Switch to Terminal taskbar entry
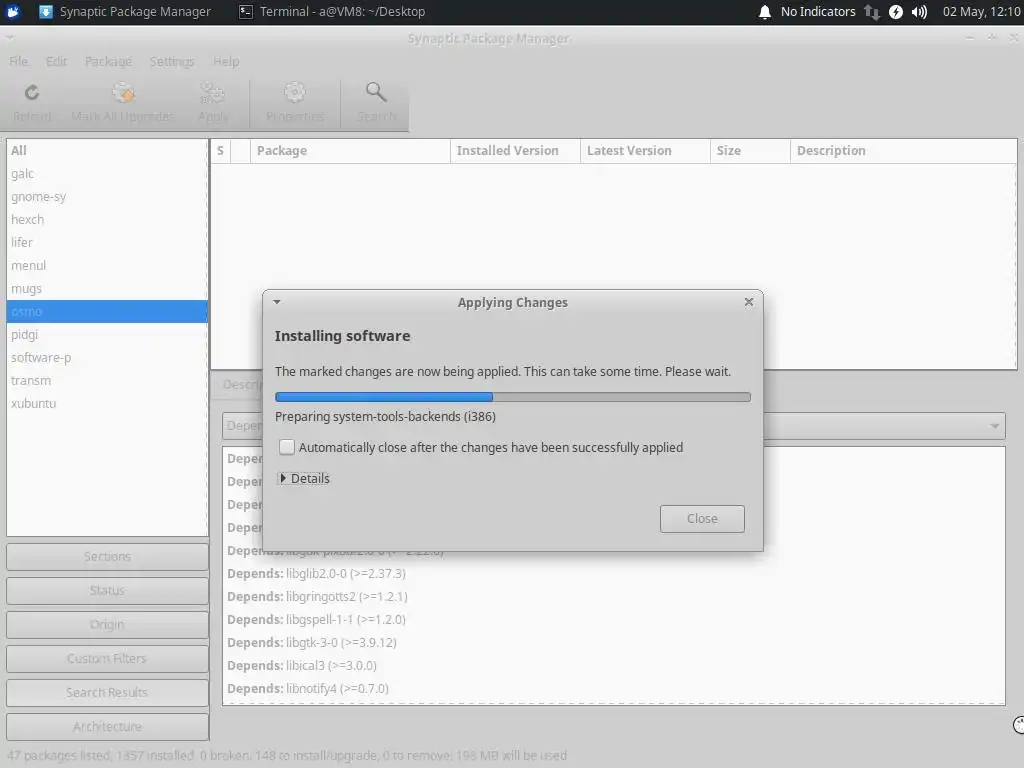The height and width of the screenshot is (768, 1024). 332,12
